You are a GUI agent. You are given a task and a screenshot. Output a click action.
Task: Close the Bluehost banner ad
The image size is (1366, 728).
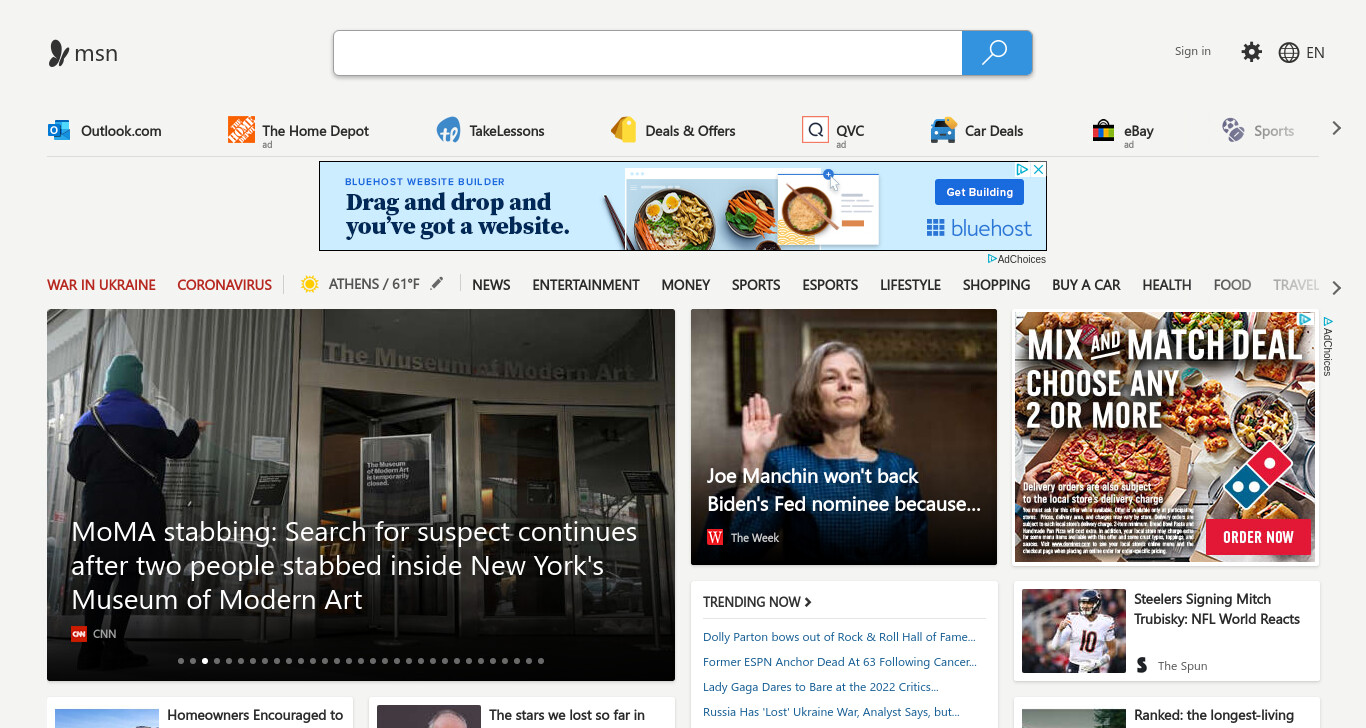pos(1038,170)
